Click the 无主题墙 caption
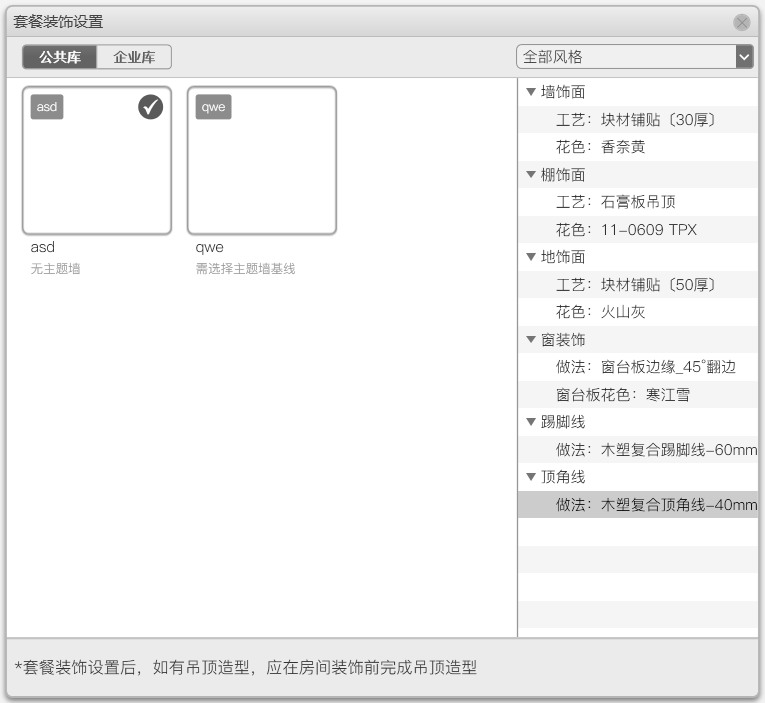Screen dimensions: 765x703 click(x=55, y=269)
